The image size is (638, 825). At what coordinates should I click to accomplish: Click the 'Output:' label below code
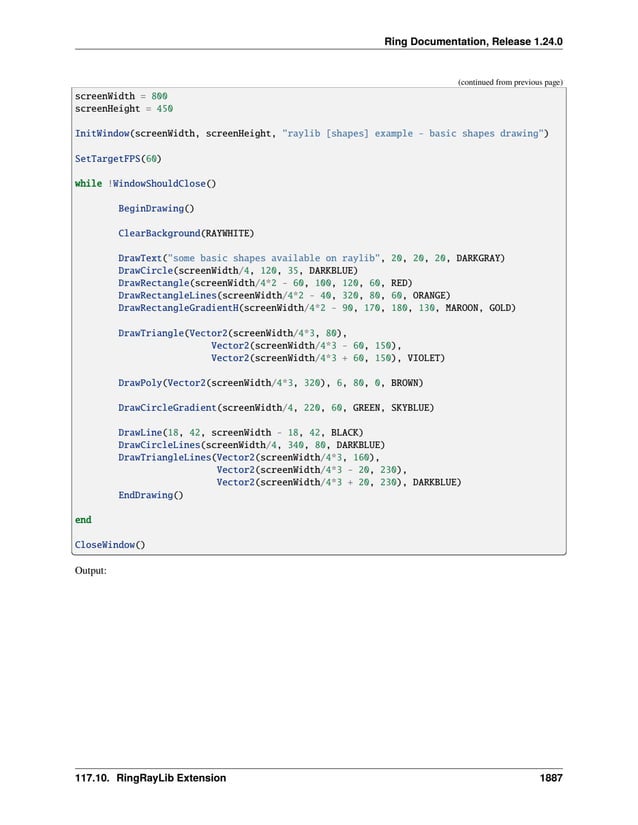tap(90, 571)
